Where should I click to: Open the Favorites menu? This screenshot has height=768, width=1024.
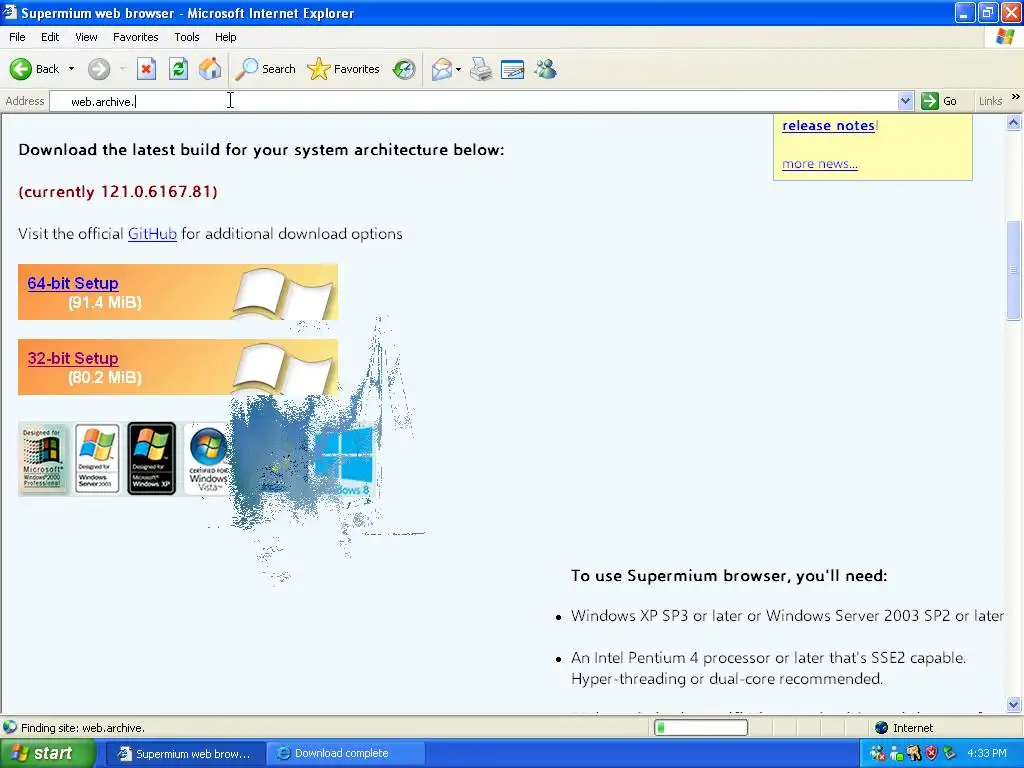pyautogui.click(x=136, y=37)
